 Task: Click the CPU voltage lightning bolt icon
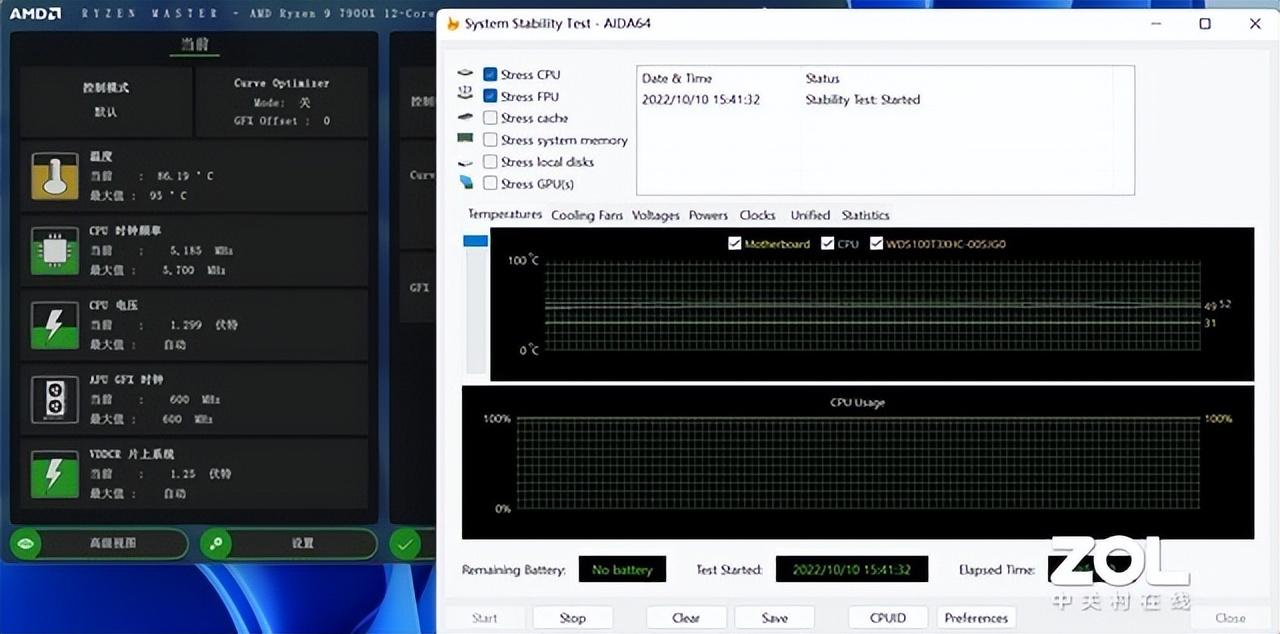(x=54, y=325)
